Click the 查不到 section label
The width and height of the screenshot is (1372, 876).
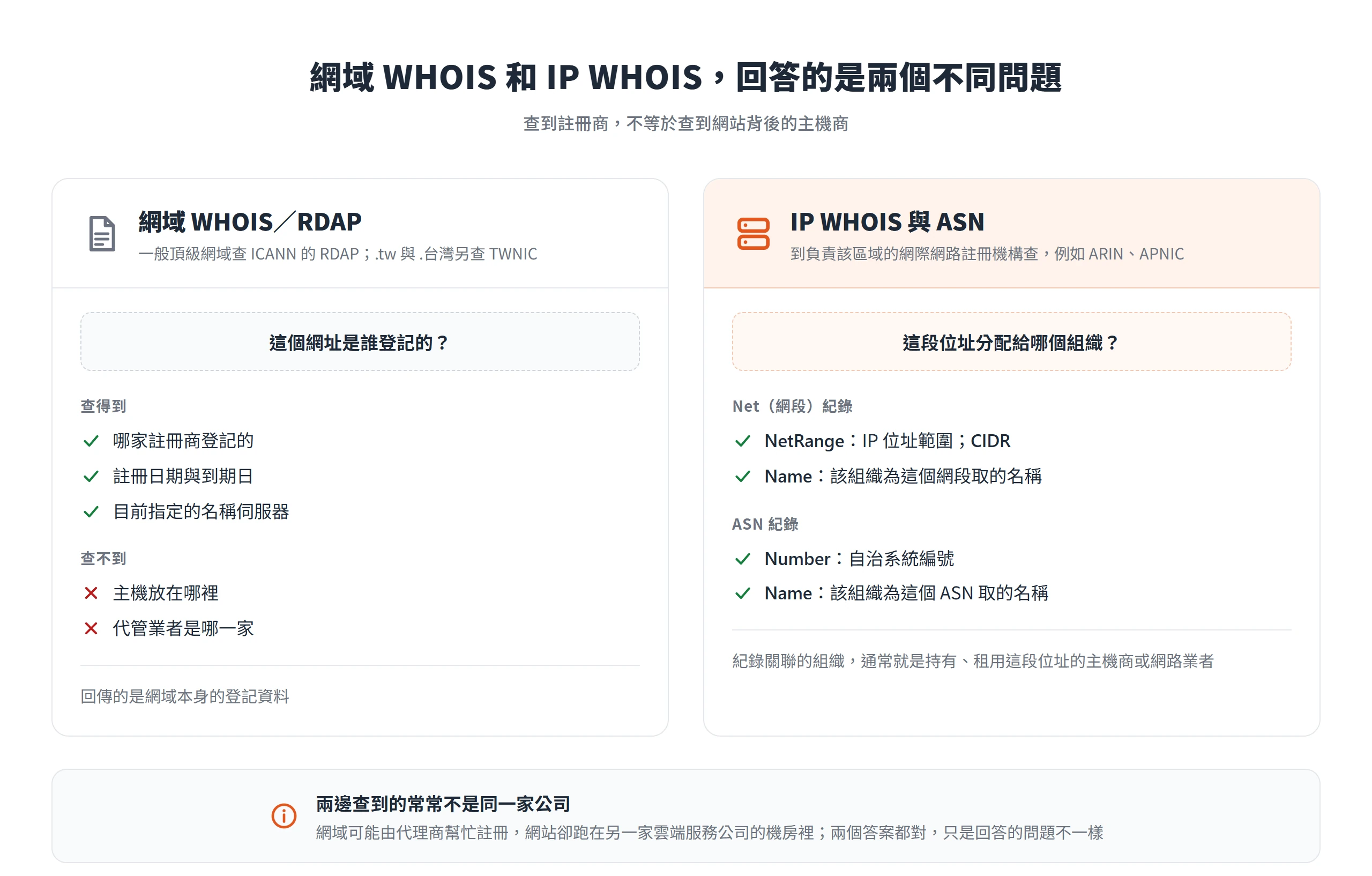click(103, 559)
